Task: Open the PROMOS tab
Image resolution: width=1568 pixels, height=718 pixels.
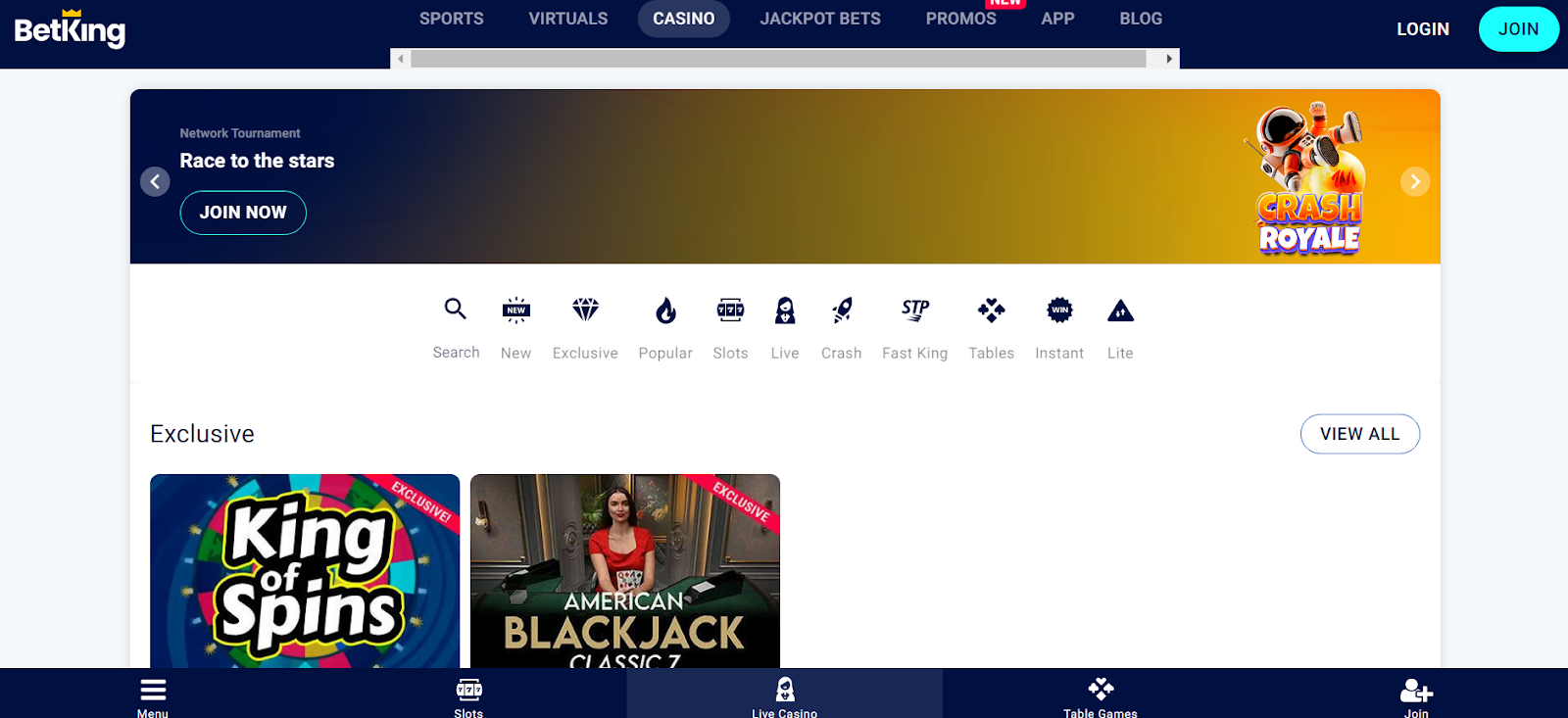Action: [x=961, y=19]
